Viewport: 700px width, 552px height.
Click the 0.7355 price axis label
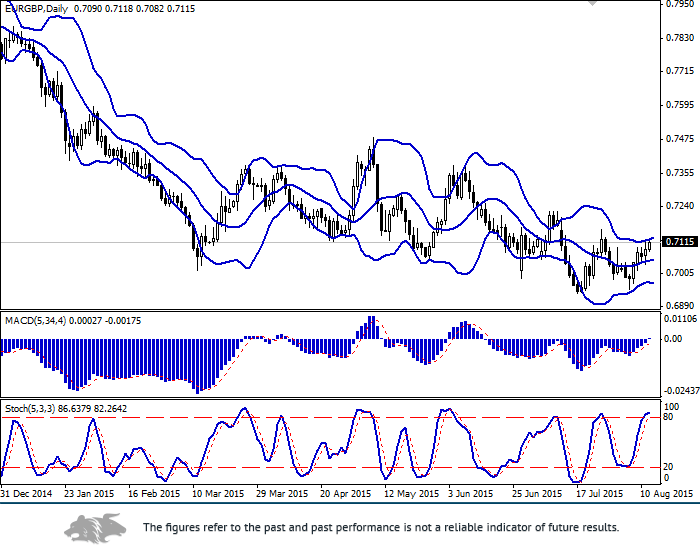tap(680, 173)
